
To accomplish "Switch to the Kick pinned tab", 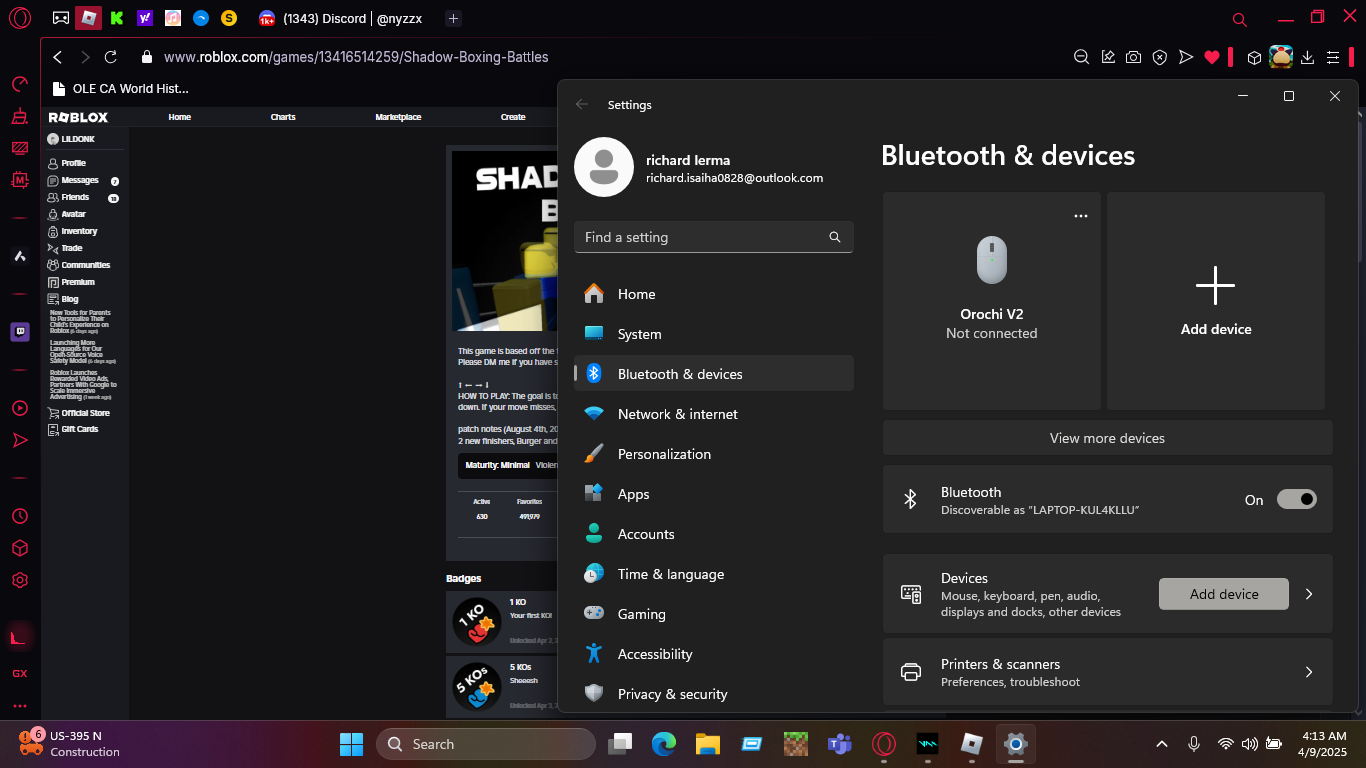I will [117, 18].
